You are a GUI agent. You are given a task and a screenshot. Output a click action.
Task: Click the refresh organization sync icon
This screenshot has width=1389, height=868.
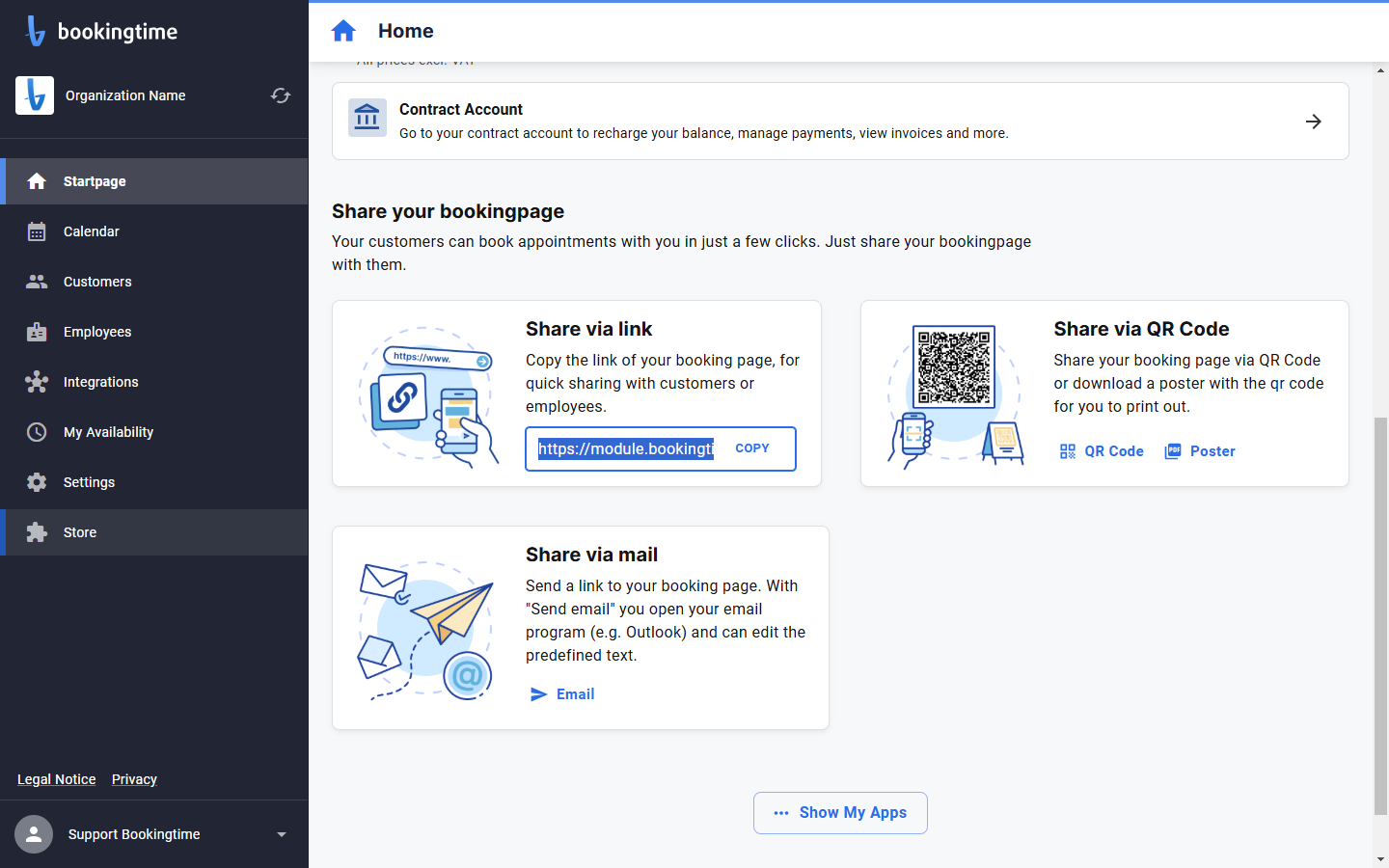click(x=281, y=95)
